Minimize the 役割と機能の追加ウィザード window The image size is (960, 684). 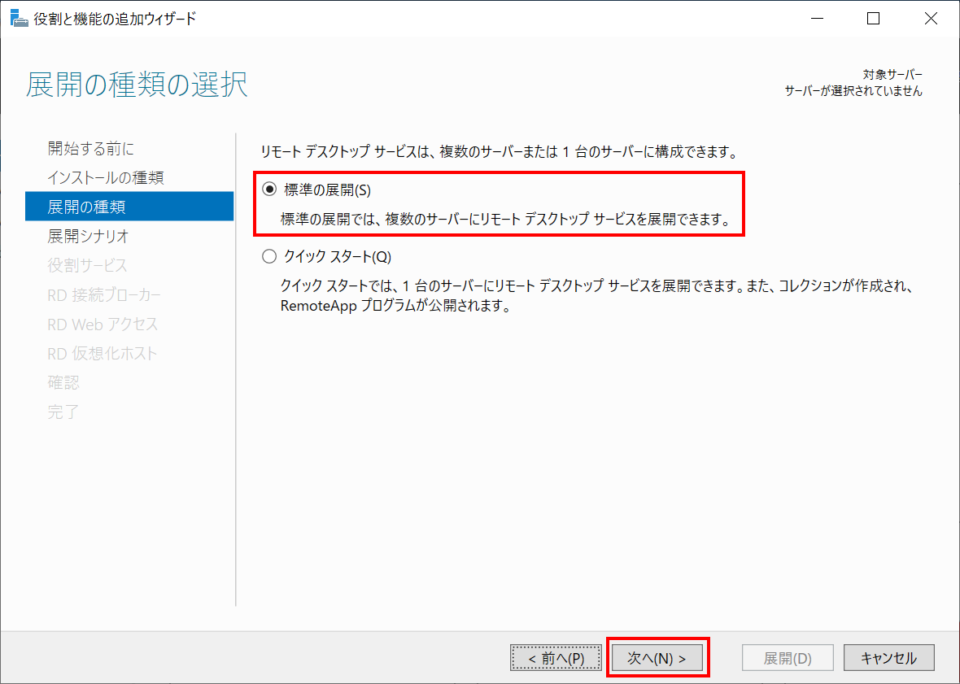[817, 18]
